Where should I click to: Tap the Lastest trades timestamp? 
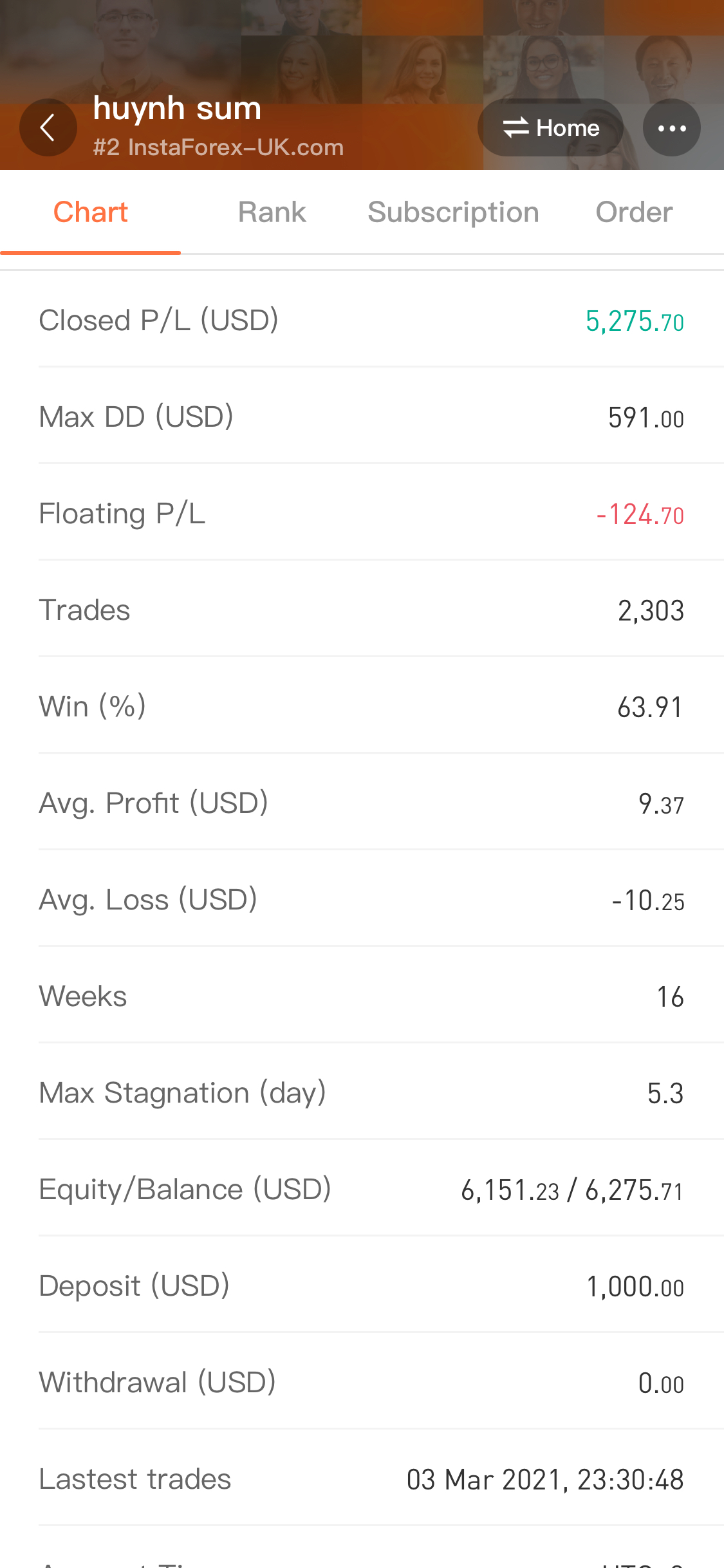pyautogui.click(x=545, y=1479)
